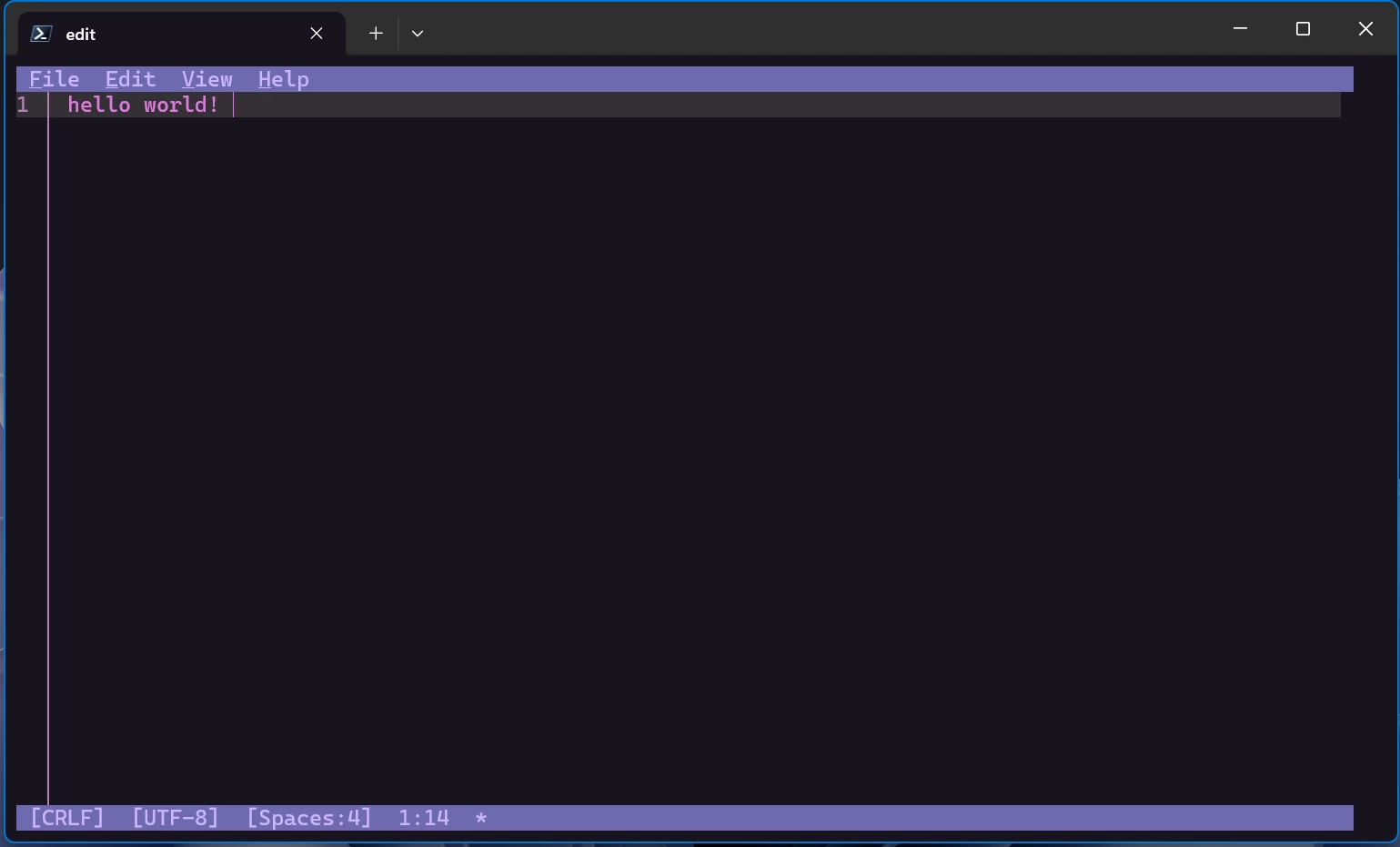Screen dimensions: 1400x847
Task: Close the edit terminal tab
Action: [x=317, y=33]
